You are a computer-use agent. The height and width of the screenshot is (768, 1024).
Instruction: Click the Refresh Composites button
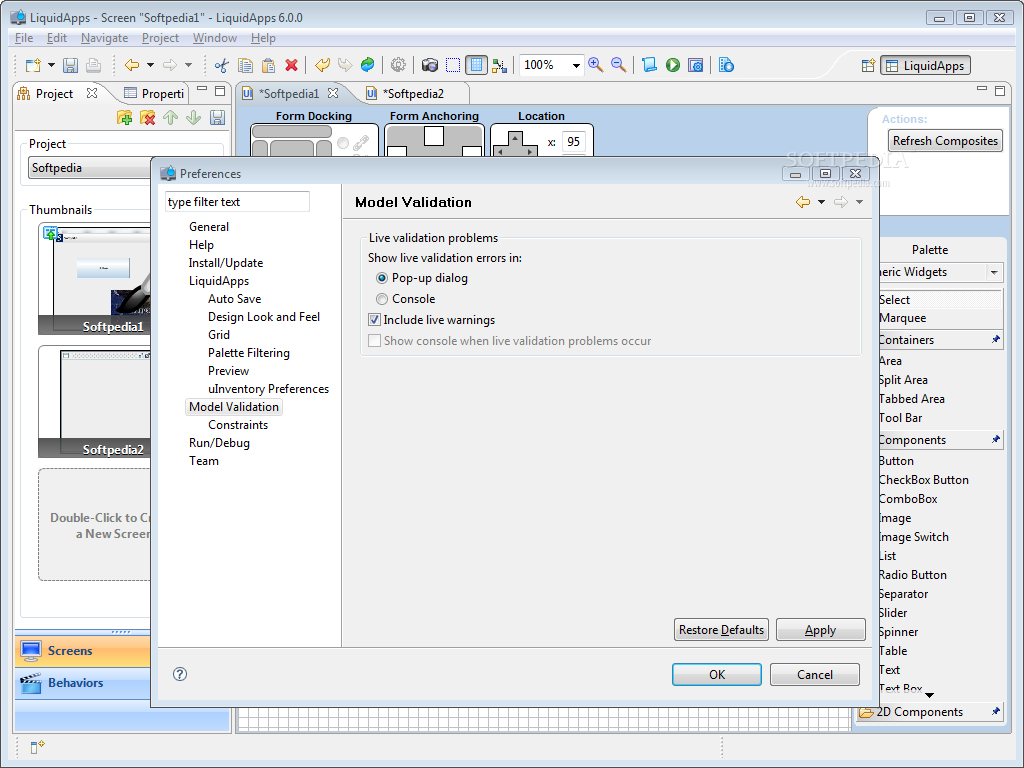[x=945, y=141]
